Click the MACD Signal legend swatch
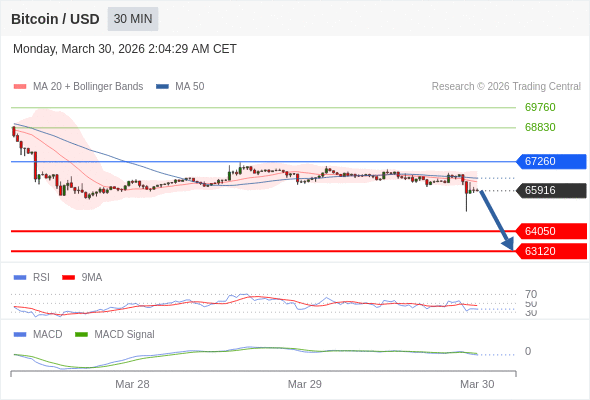This screenshot has width=590, height=400. click(81, 335)
